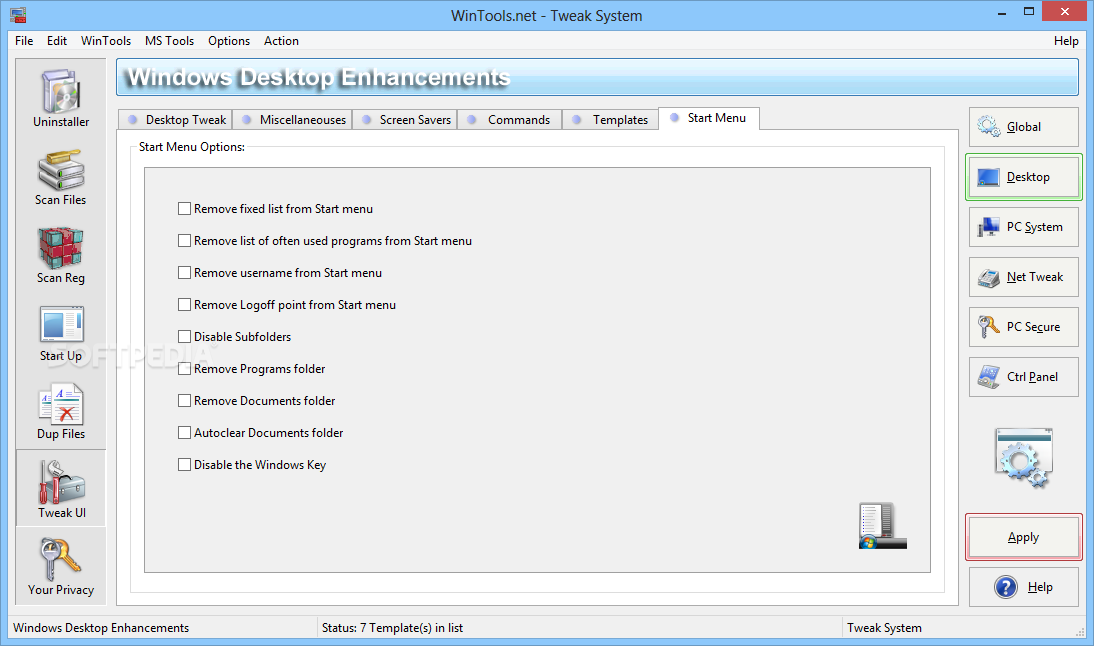Click the Windows Desktop Enhancements header banner
The image size is (1094, 646).
[x=597, y=77]
